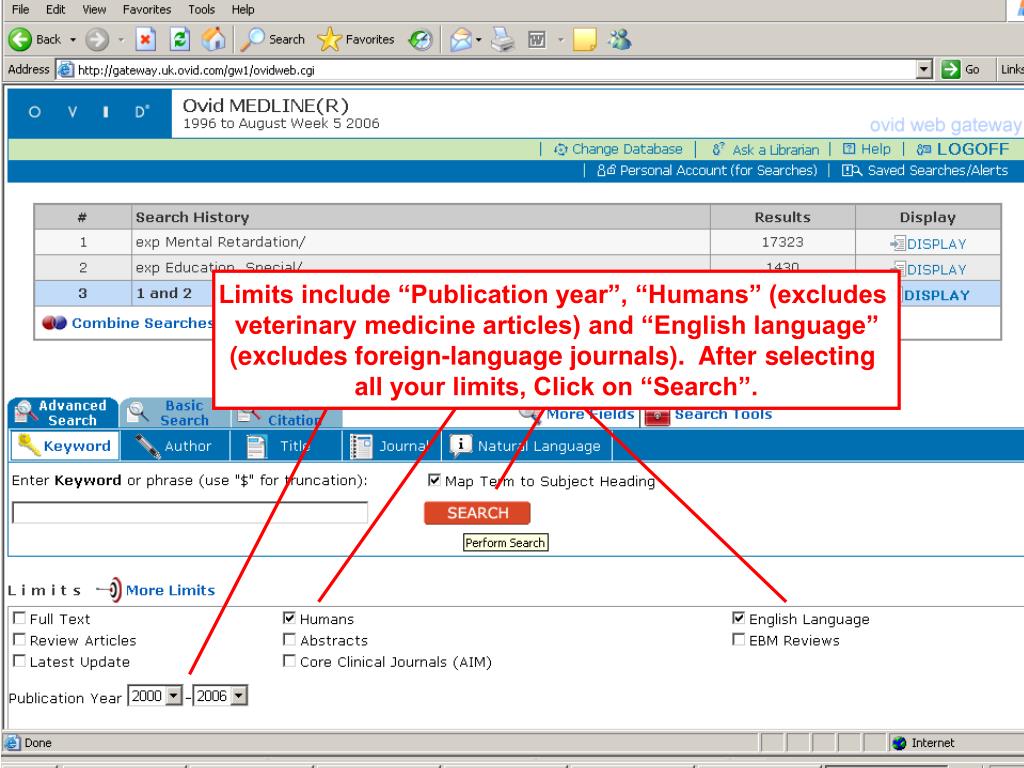Go to the Home page icon
Screen dimensions: 1024x768
[214, 40]
